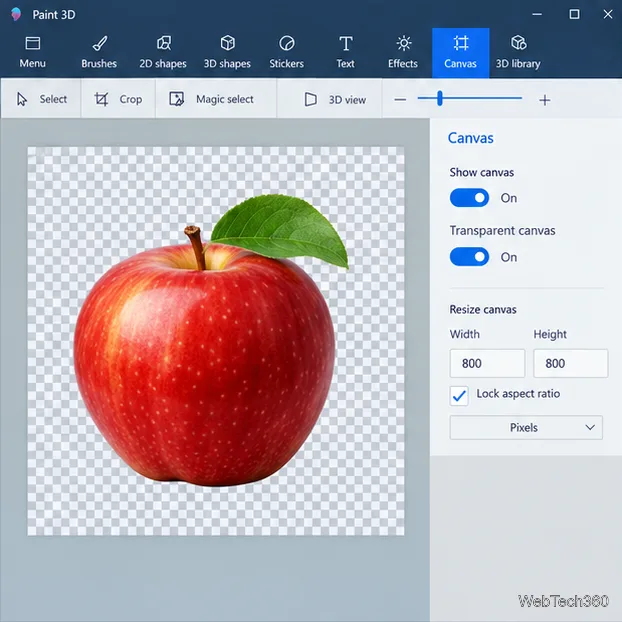Open the 2D shapes tools

click(x=163, y=52)
